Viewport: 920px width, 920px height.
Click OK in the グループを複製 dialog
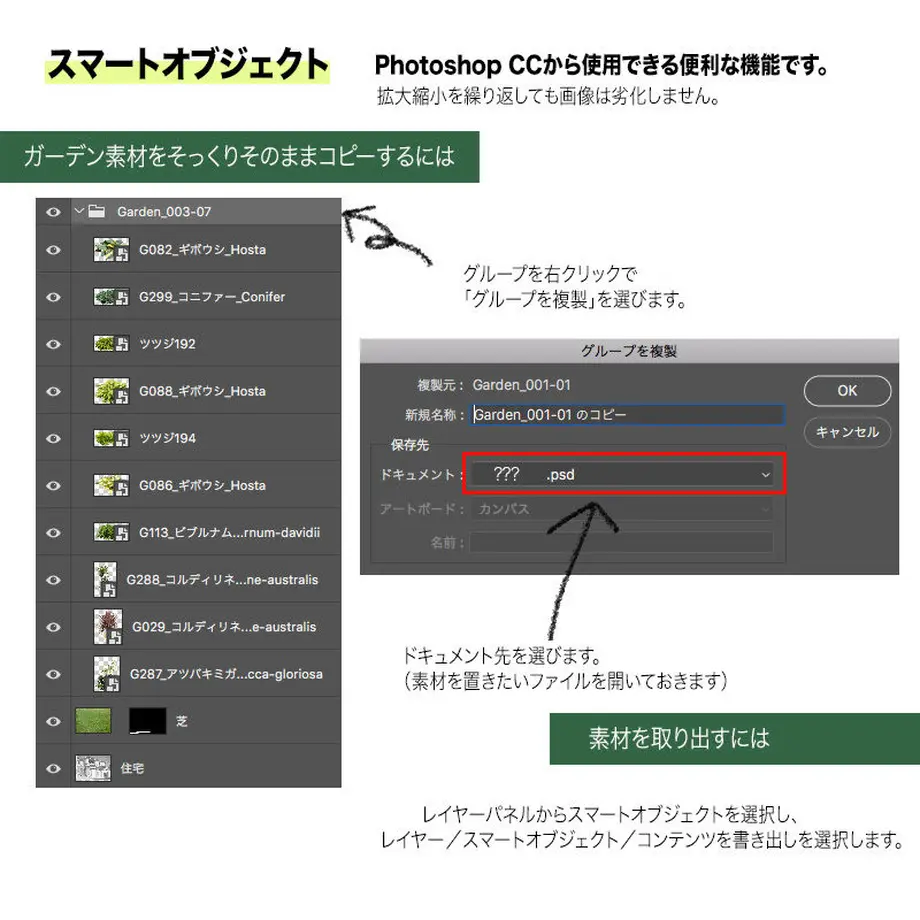847,391
